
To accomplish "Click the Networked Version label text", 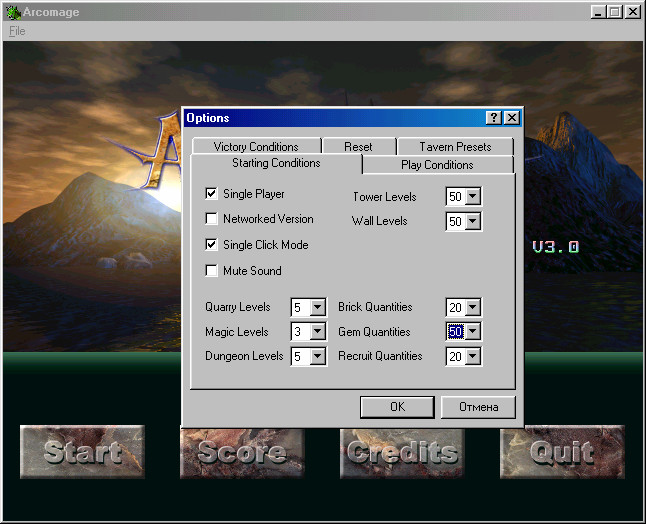I will pos(268,219).
